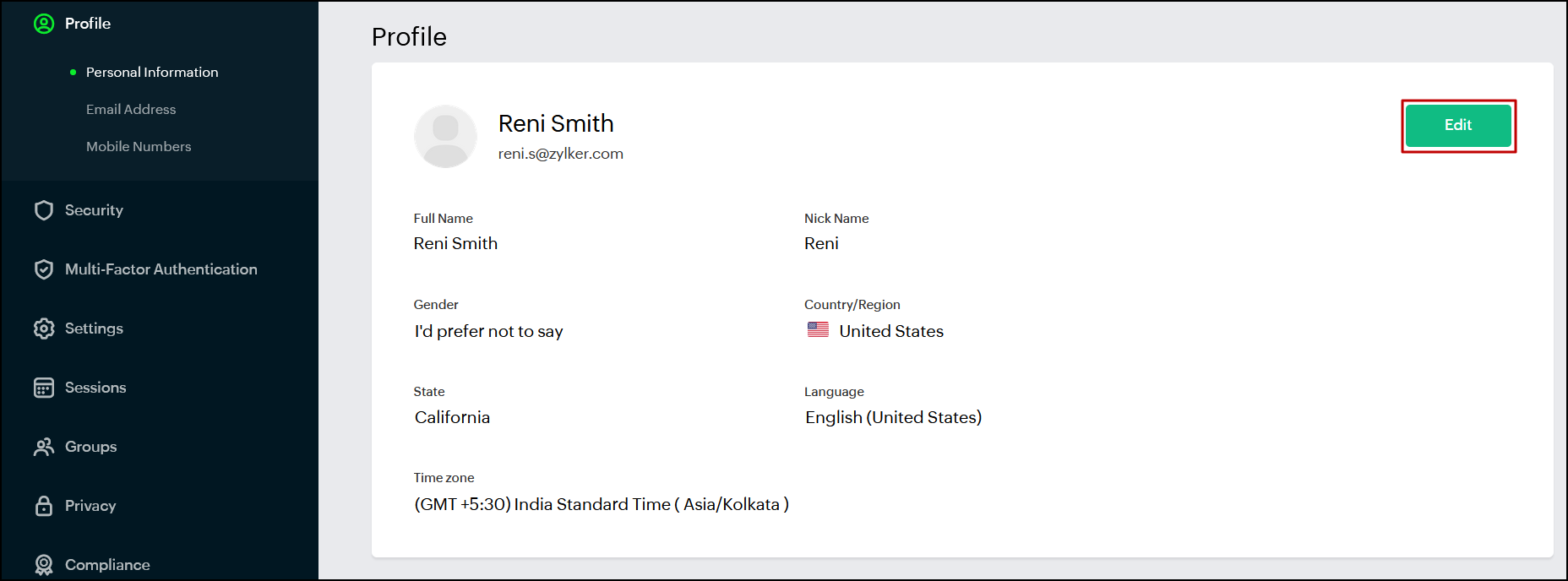Select Security in the sidebar

click(94, 210)
